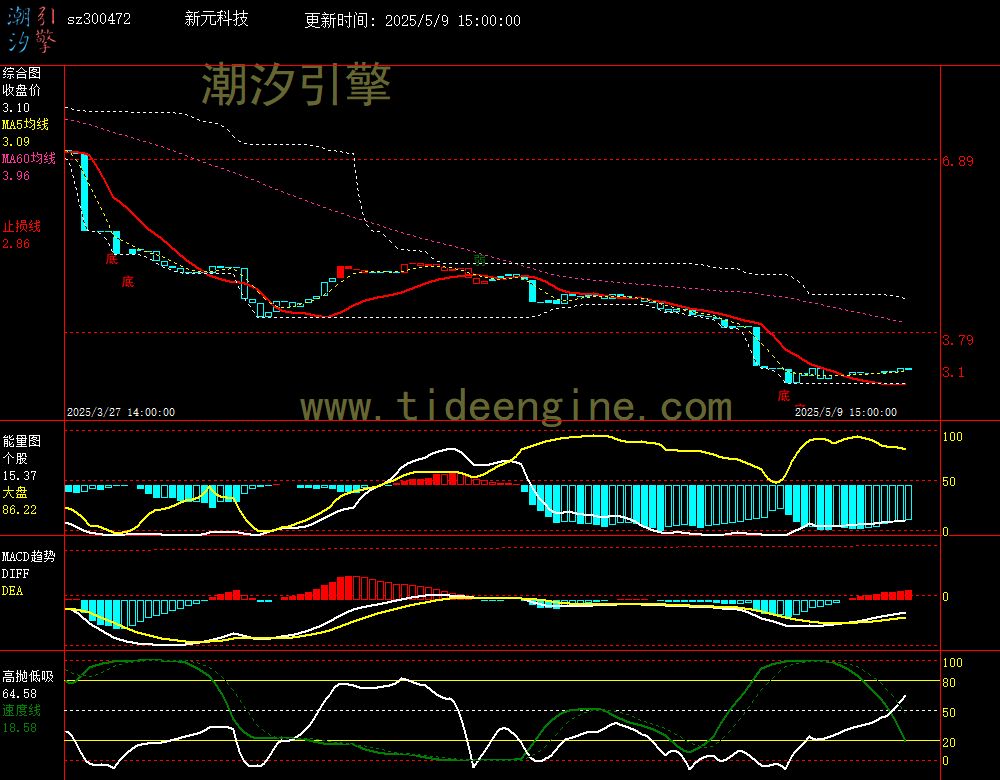
Task: Click the MACD趋势 panel label
Action: [29, 556]
